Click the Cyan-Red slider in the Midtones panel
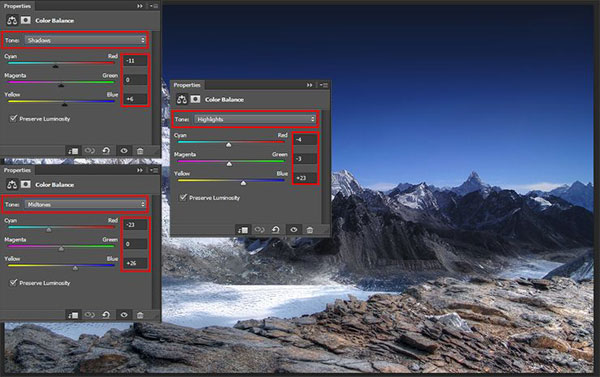The image size is (600, 377). [61, 228]
